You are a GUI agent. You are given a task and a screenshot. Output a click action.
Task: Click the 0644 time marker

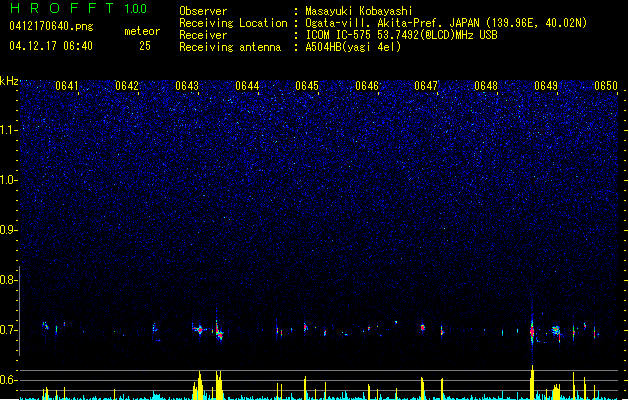tap(247, 86)
